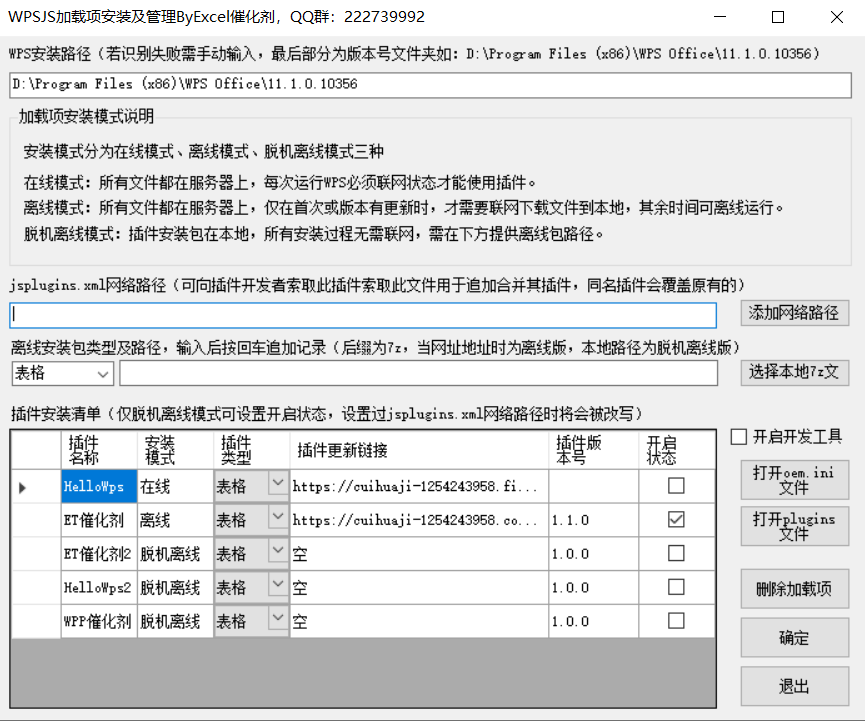865x721 pixels.
Task: Click the 插件更新链接 column header
Action: pos(419,450)
